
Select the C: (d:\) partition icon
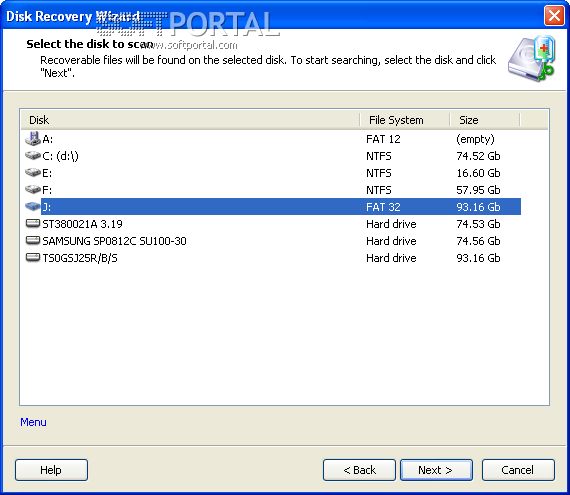tap(33, 156)
